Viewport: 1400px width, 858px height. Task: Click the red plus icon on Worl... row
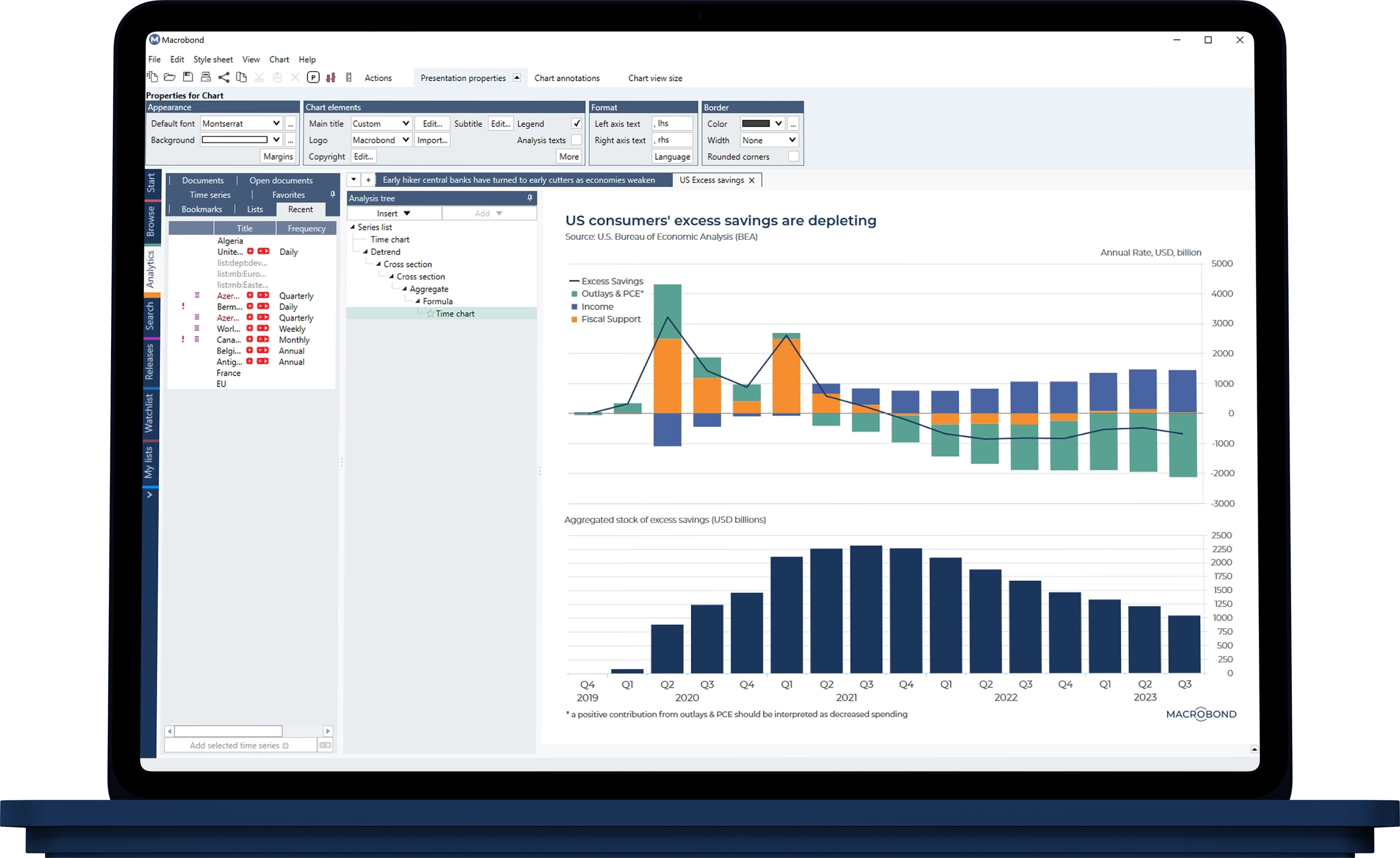[250, 329]
